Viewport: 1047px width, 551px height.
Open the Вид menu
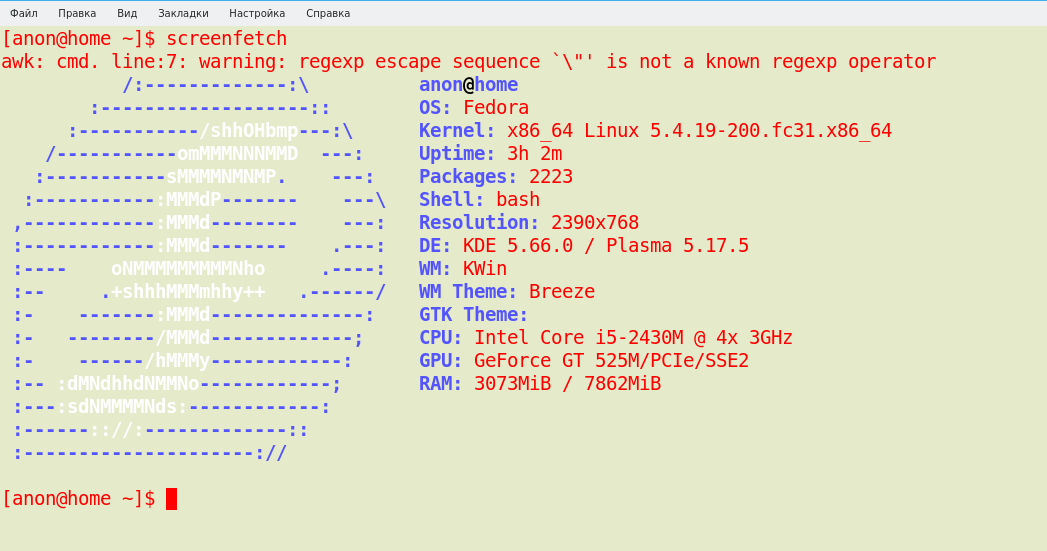coord(127,13)
